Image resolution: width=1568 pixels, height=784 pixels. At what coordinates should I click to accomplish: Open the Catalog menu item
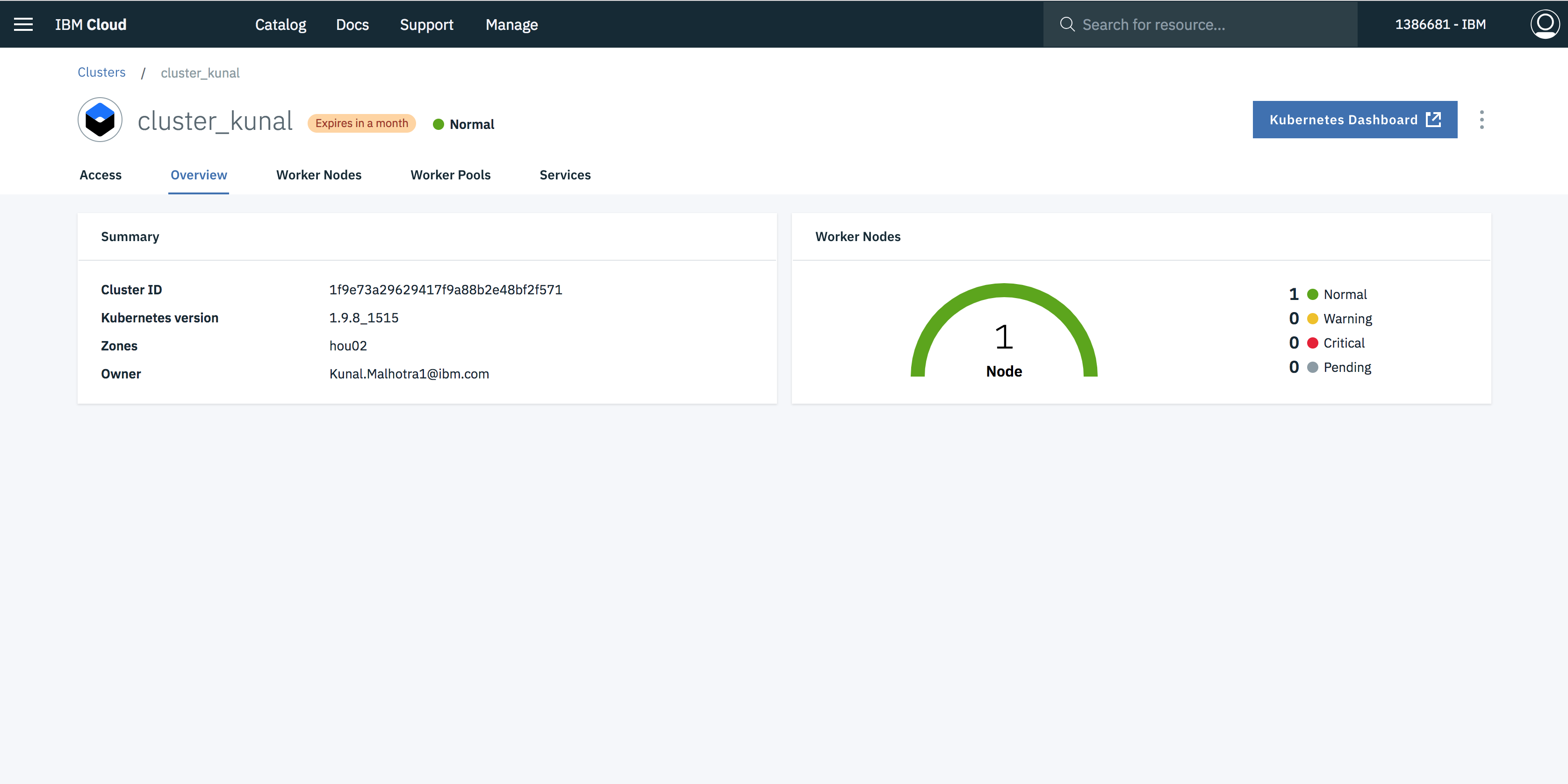click(x=280, y=25)
